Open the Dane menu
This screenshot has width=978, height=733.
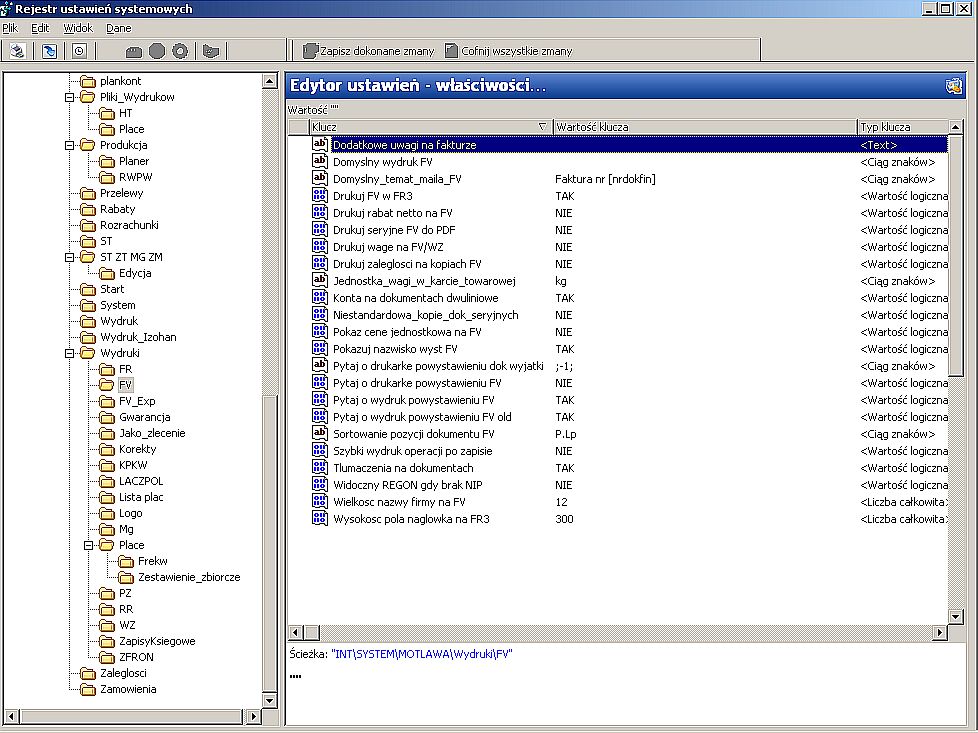119,28
